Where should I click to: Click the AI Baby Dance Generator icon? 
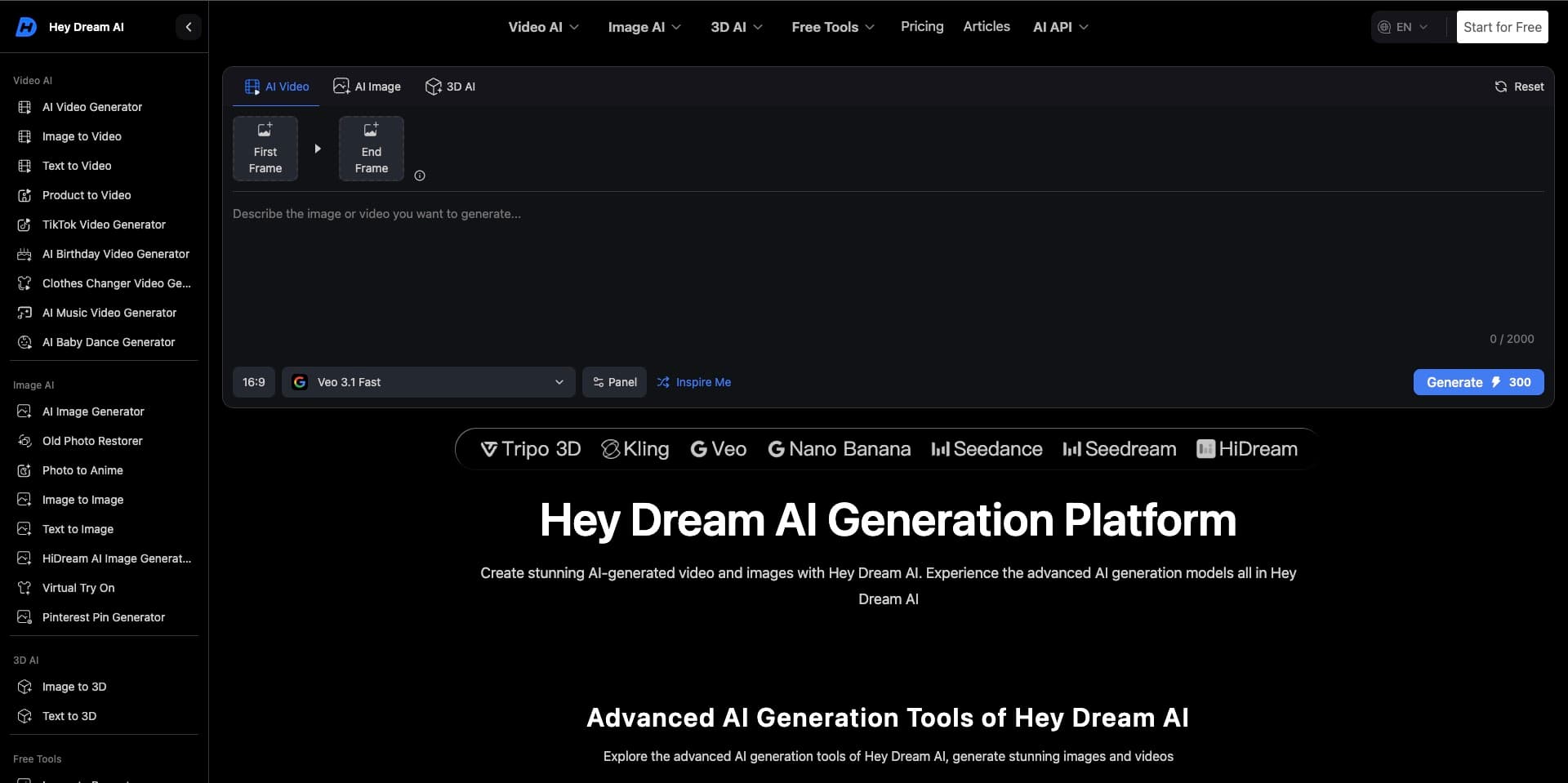click(x=24, y=342)
